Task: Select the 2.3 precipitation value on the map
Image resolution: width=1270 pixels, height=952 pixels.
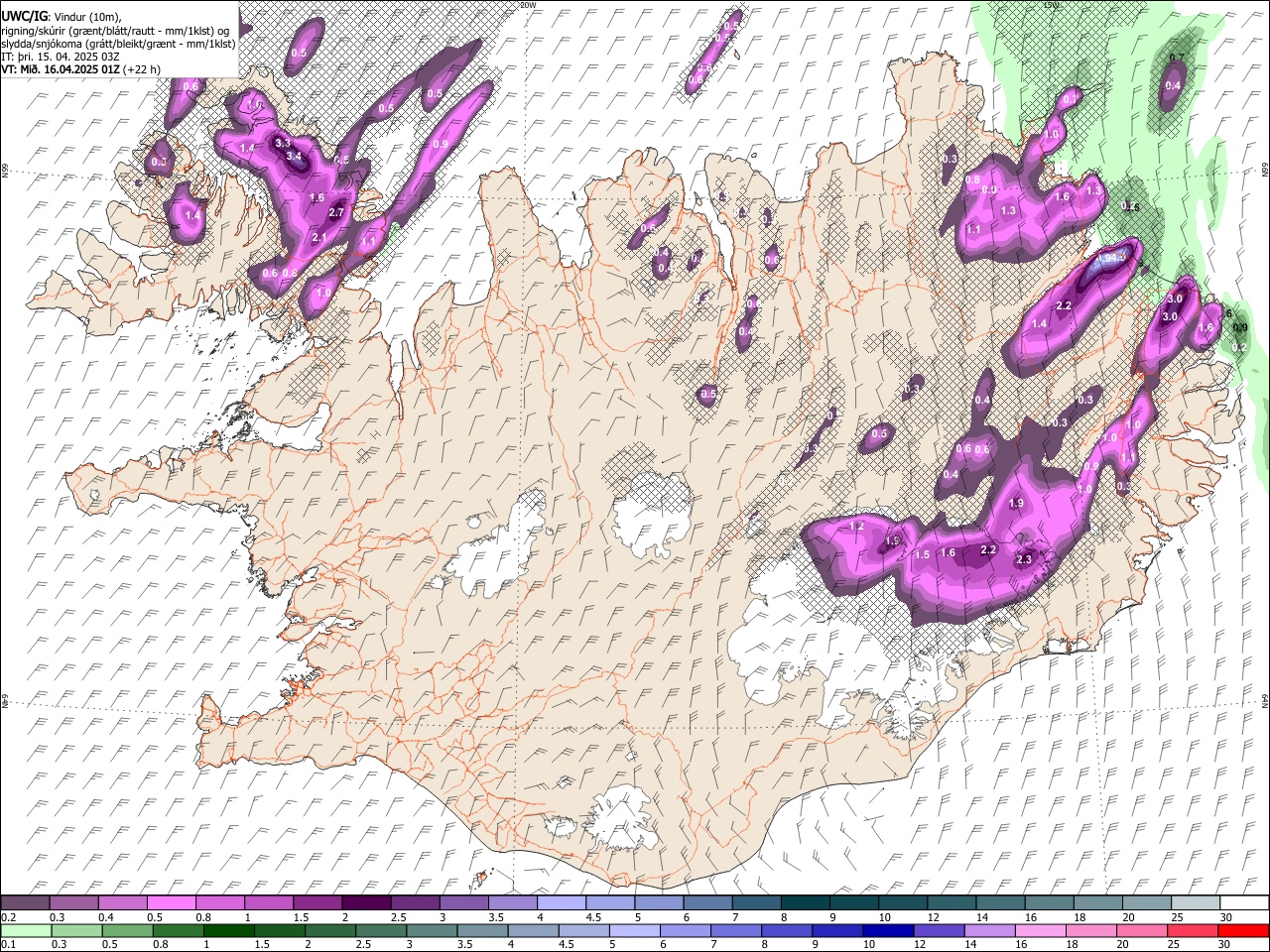Action: (x=1025, y=560)
